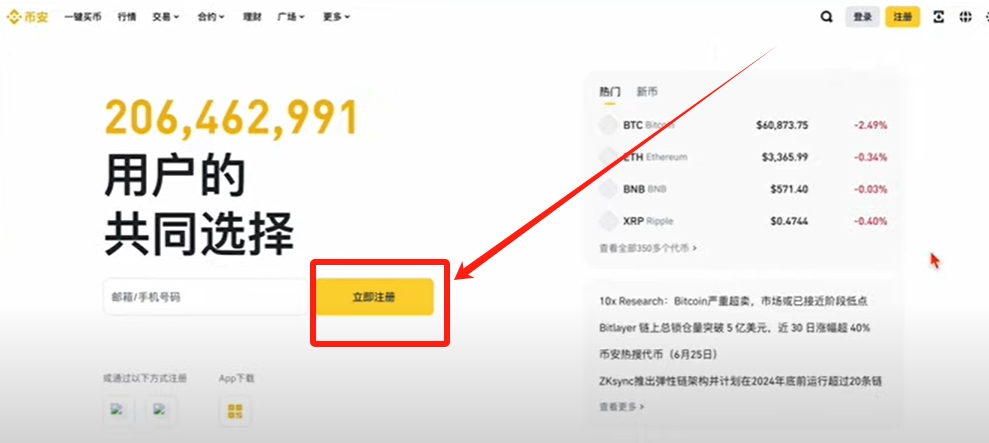
Task: Click the App download QR icon
Action: tap(235, 411)
